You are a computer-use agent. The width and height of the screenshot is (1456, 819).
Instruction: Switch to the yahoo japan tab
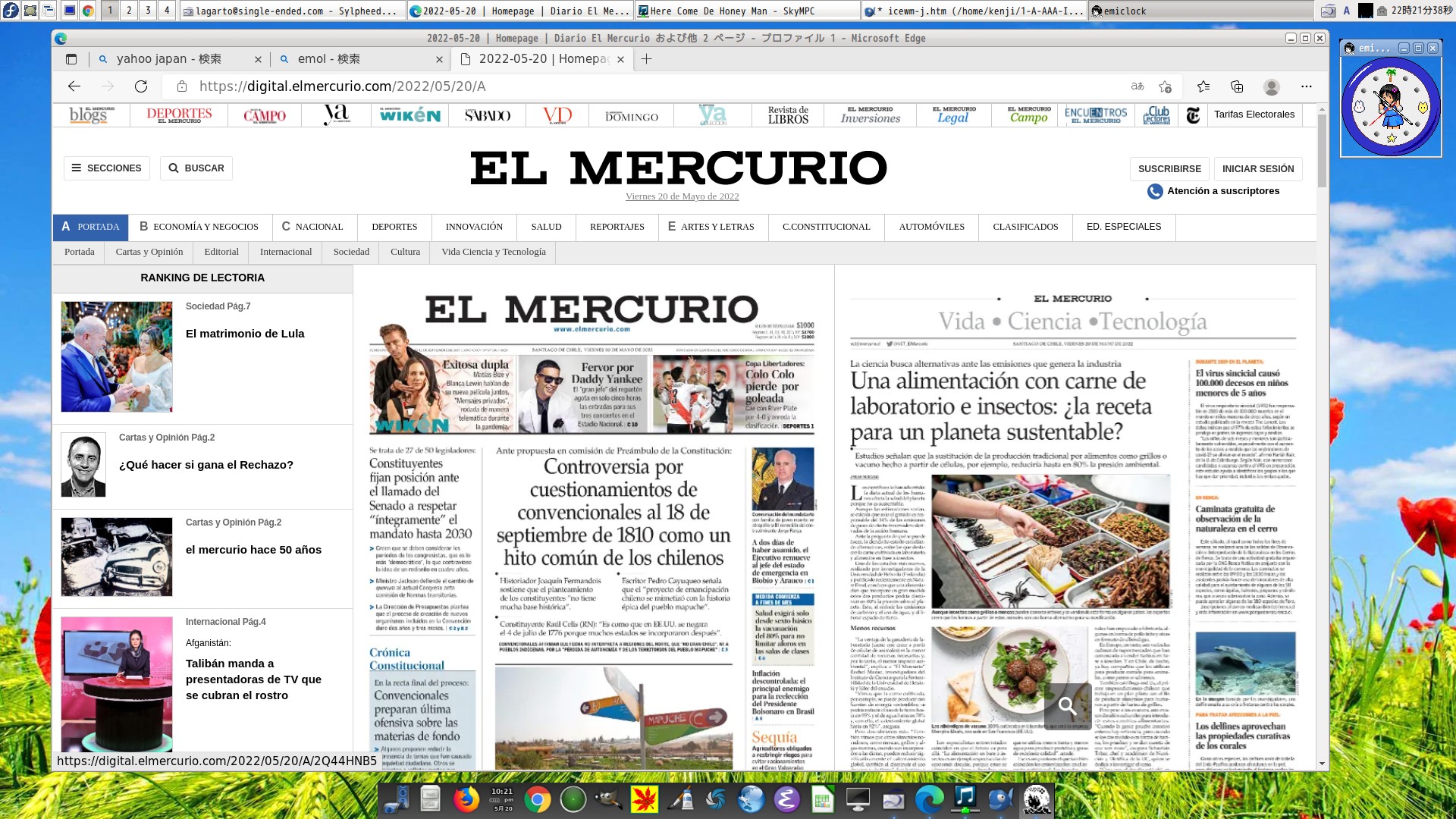169,59
